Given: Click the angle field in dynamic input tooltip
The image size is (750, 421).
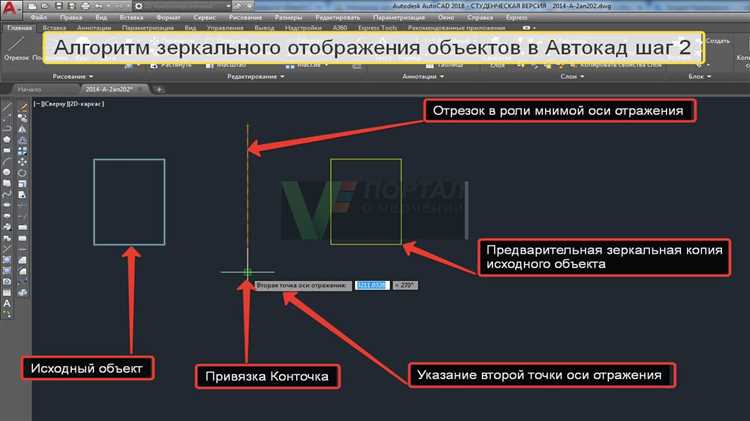Looking at the screenshot, I should [405, 285].
